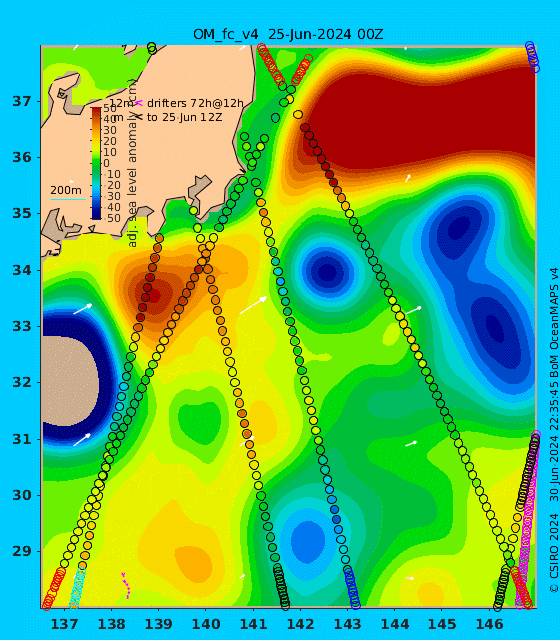Click the "to 25 Jun 12Z" legend text
This screenshot has height=640, width=560.
(x=184, y=117)
